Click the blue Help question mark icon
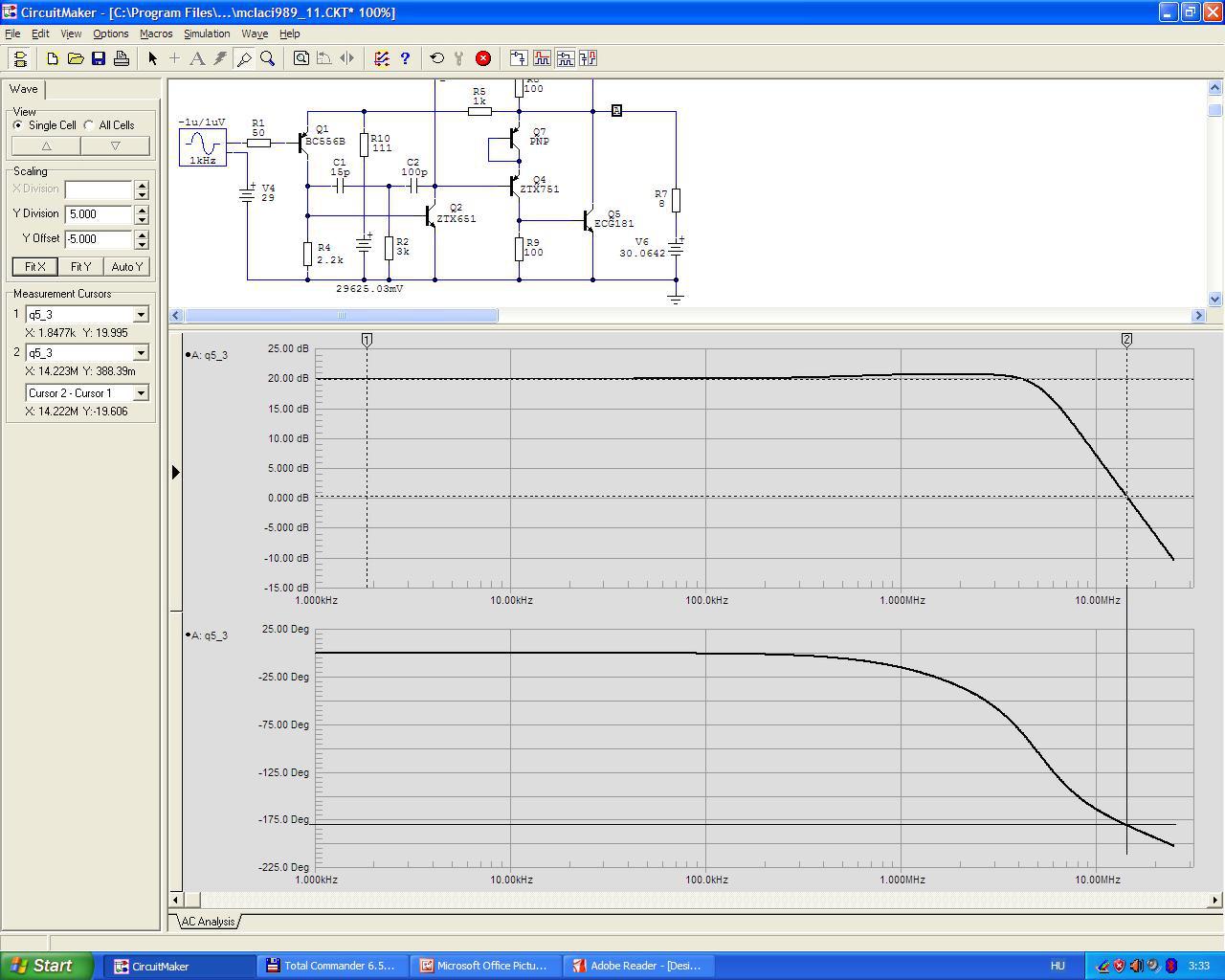 click(x=405, y=58)
